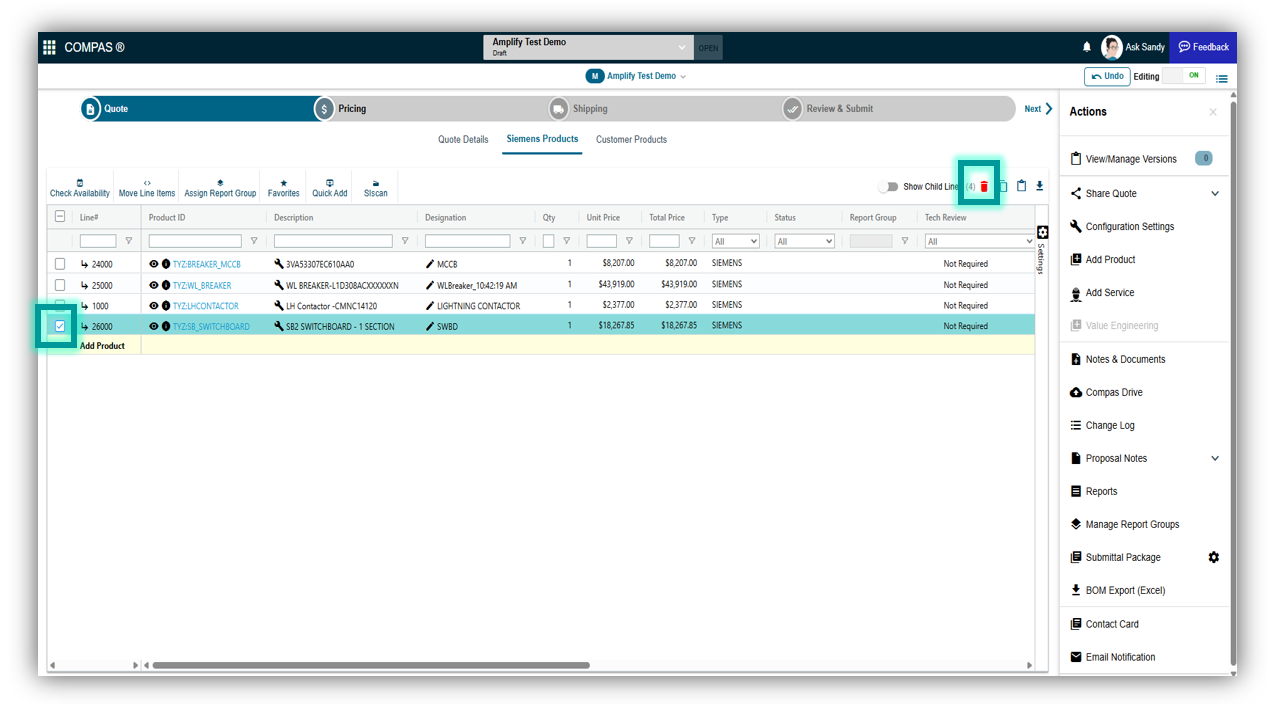Screen dimensions: 1270x704
Task: Close the Actions panel
Action: click(x=1213, y=112)
